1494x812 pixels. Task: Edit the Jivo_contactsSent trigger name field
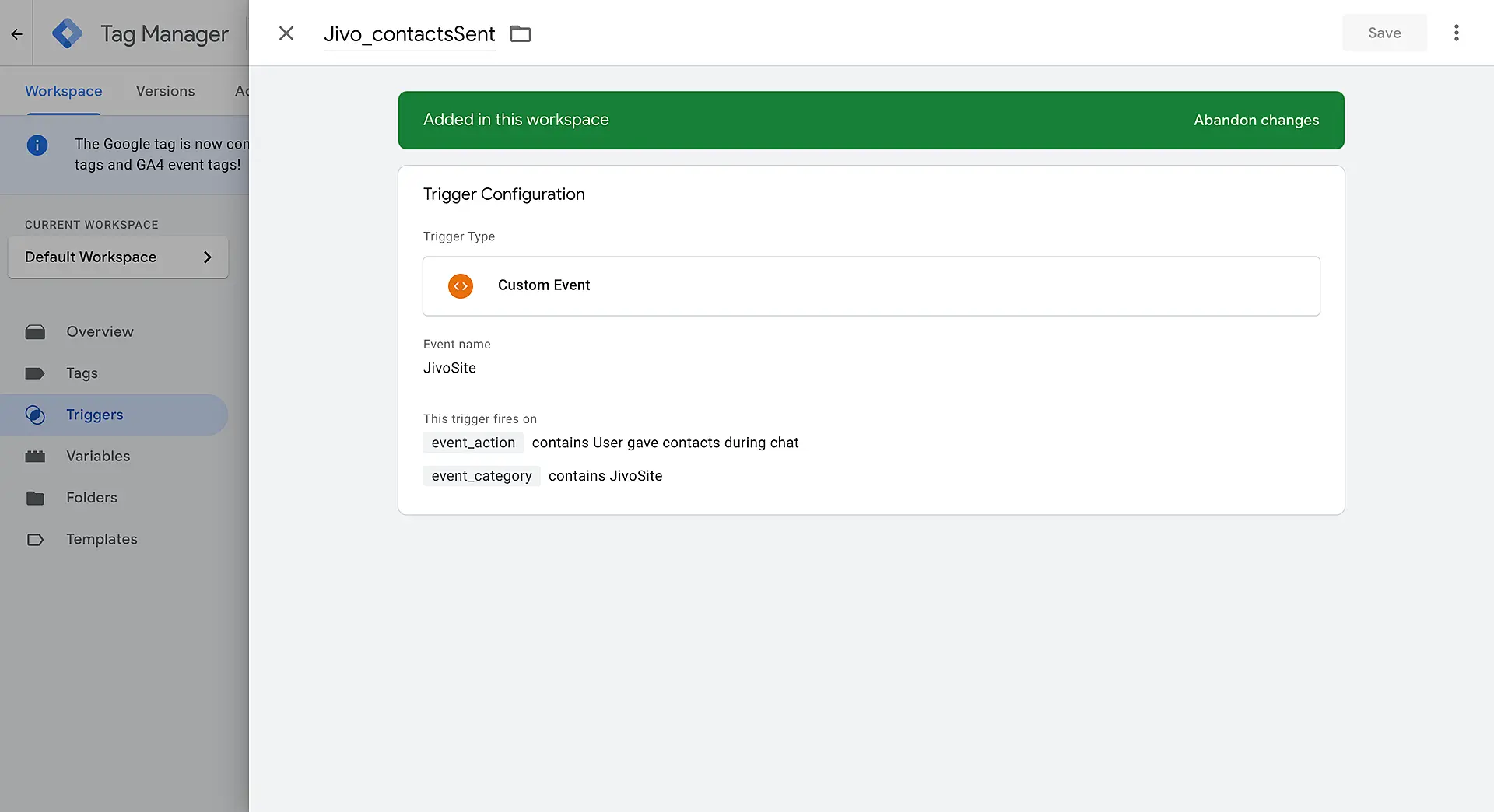click(409, 34)
